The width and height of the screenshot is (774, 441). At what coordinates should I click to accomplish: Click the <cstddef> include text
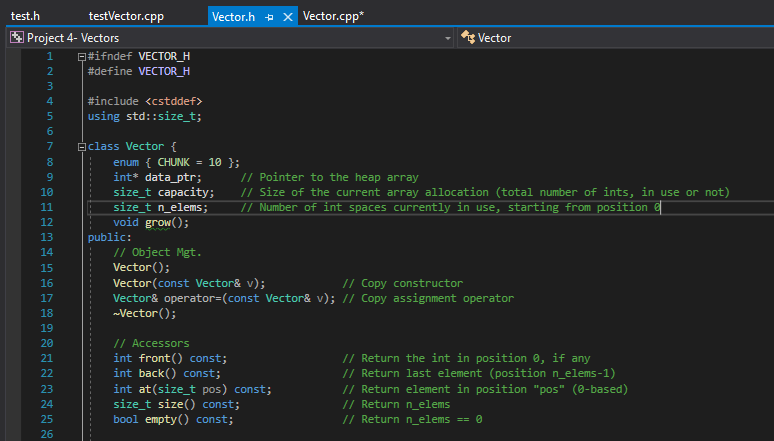[x=174, y=101]
